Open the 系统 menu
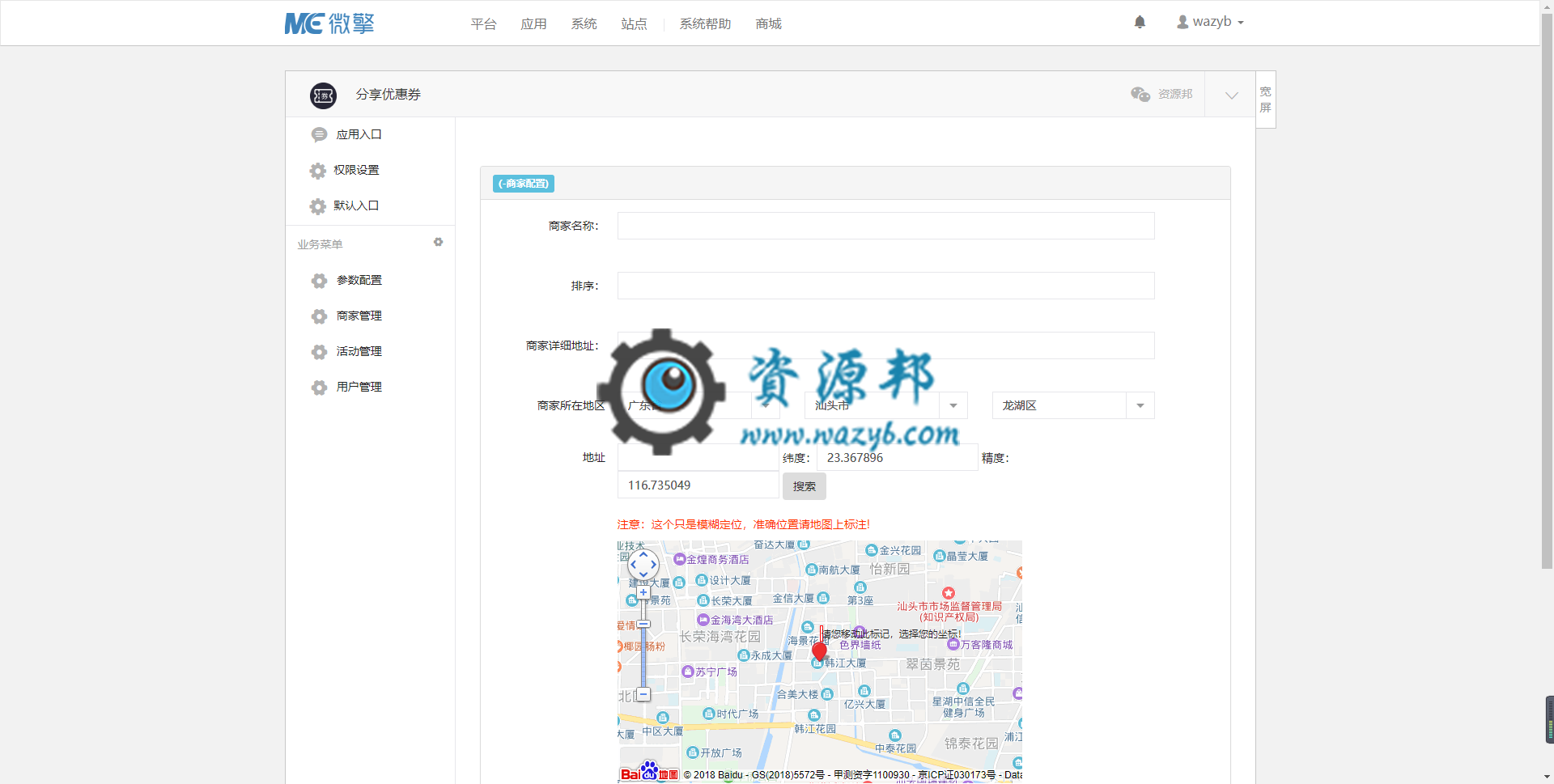1554x784 pixels. 584,24
